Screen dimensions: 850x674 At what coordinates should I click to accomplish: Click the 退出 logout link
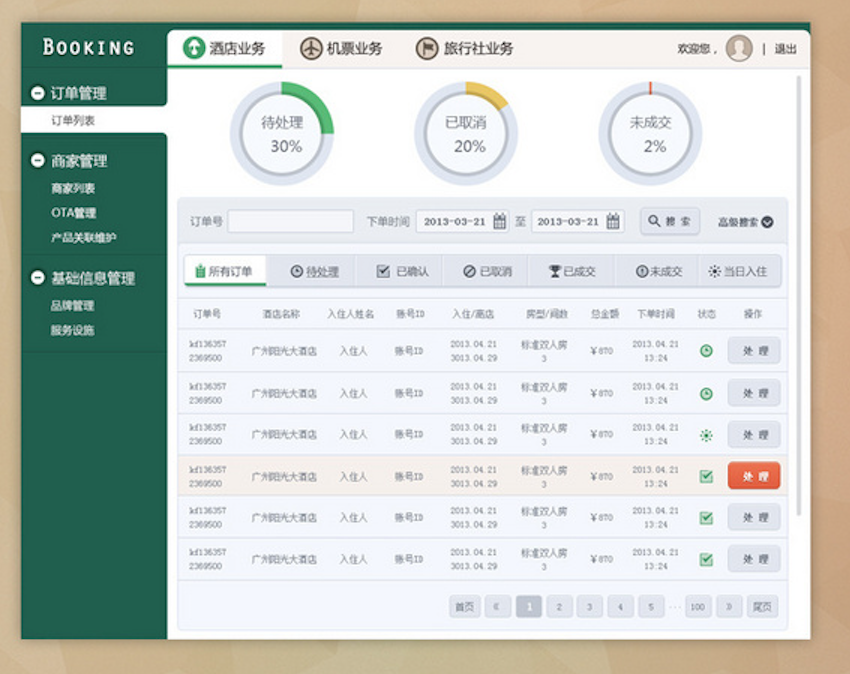coord(786,48)
